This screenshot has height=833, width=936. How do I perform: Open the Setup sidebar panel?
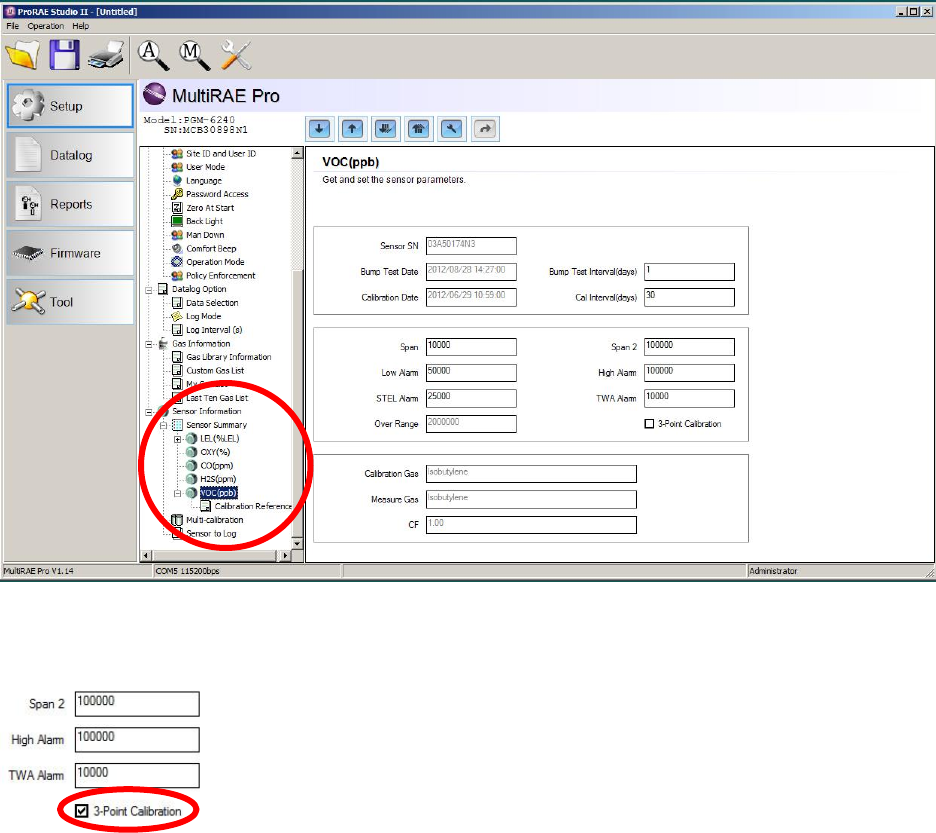click(x=70, y=106)
